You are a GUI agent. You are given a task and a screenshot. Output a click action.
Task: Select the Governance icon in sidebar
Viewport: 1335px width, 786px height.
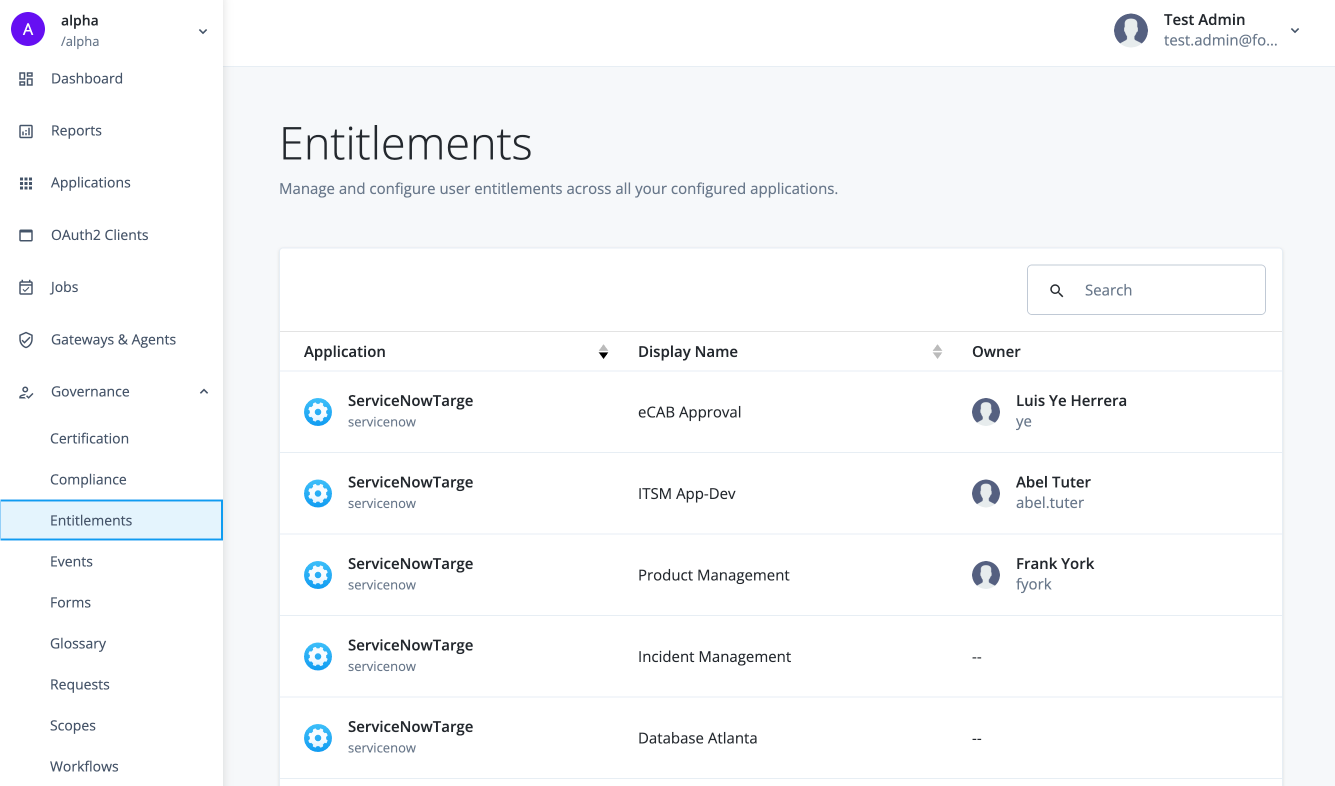tap(26, 391)
